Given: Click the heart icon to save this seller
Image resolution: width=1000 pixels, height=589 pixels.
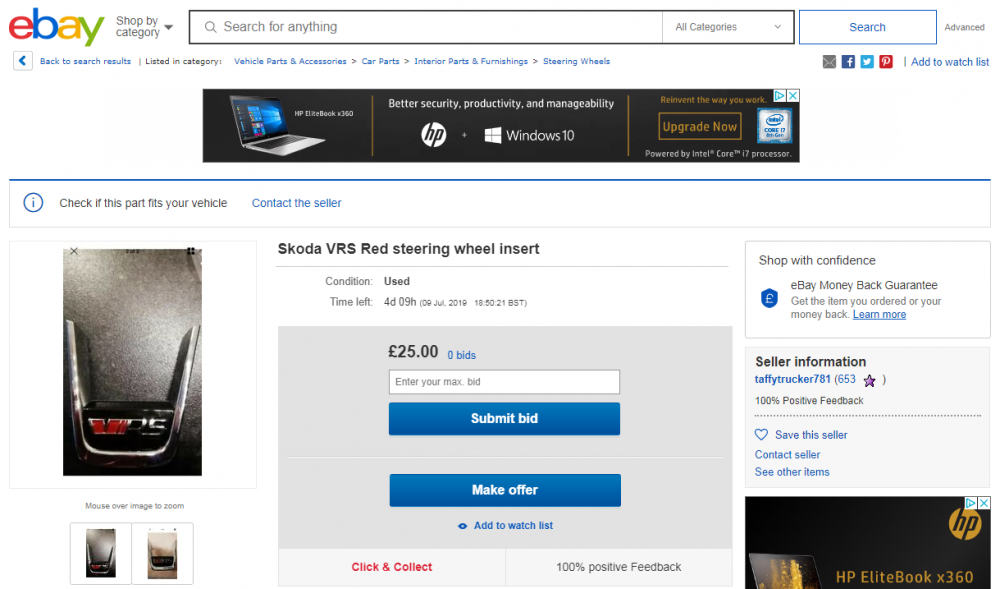Looking at the screenshot, I should tap(761, 435).
